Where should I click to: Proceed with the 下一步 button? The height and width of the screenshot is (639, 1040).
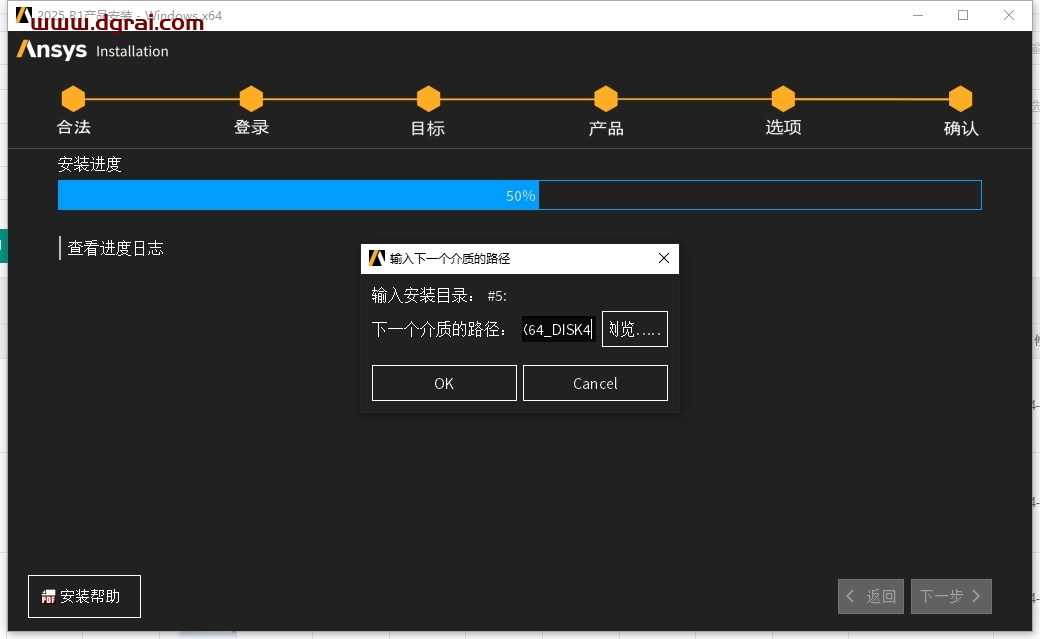(x=950, y=596)
